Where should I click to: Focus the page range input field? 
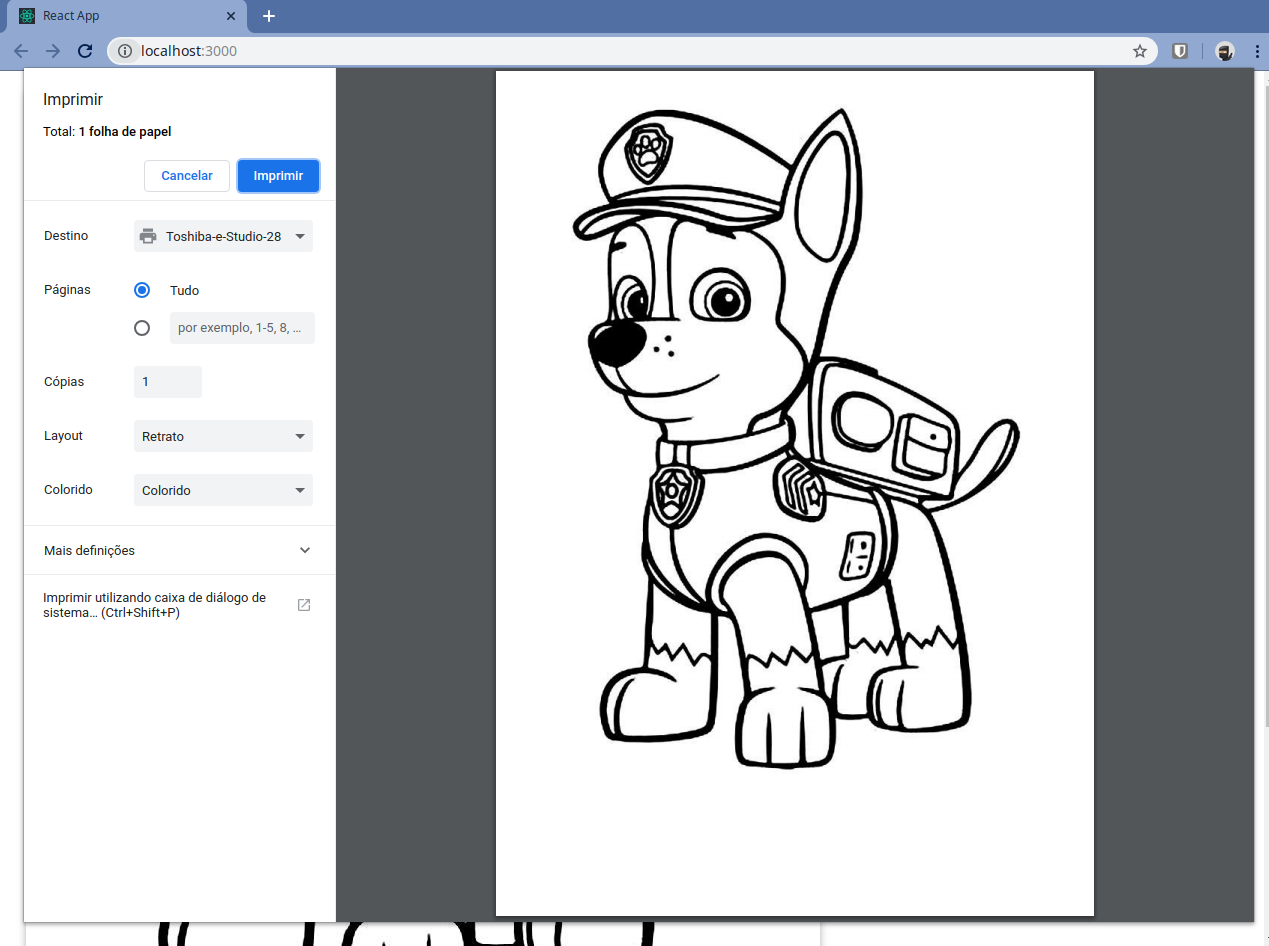coord(242,328)
